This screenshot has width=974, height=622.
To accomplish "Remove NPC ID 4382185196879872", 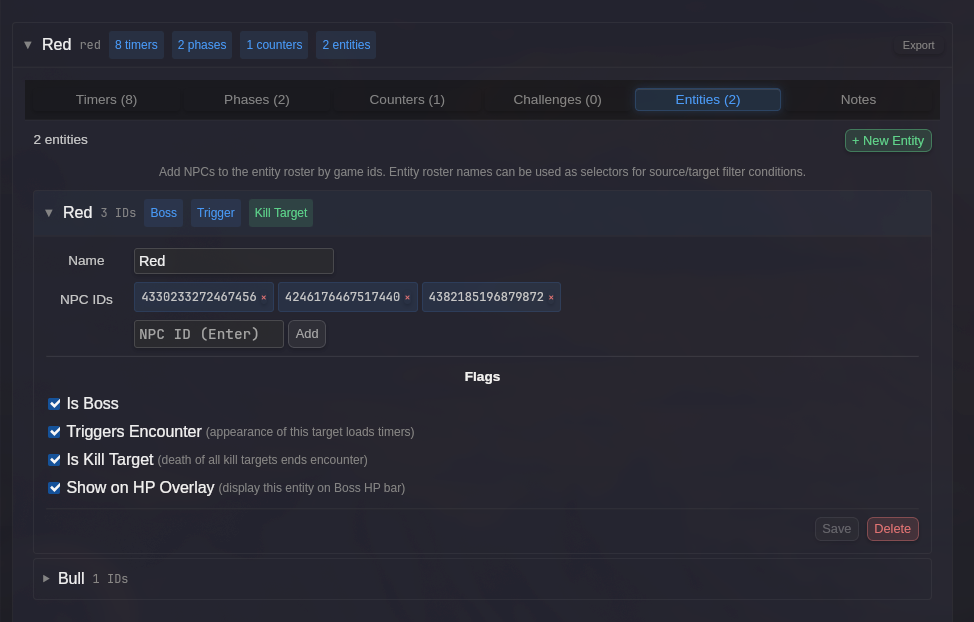I will (551, 298).
